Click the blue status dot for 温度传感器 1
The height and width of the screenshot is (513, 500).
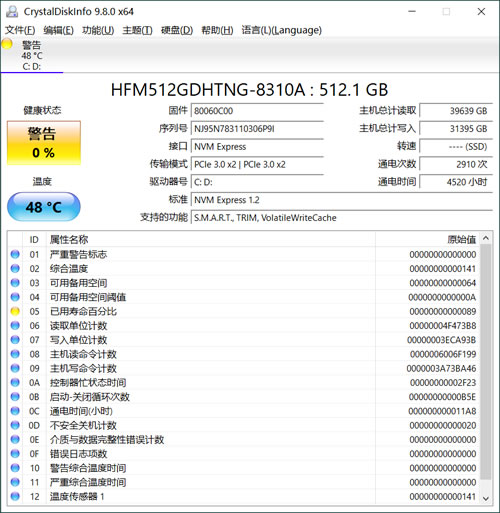click(x=15, y=497)
